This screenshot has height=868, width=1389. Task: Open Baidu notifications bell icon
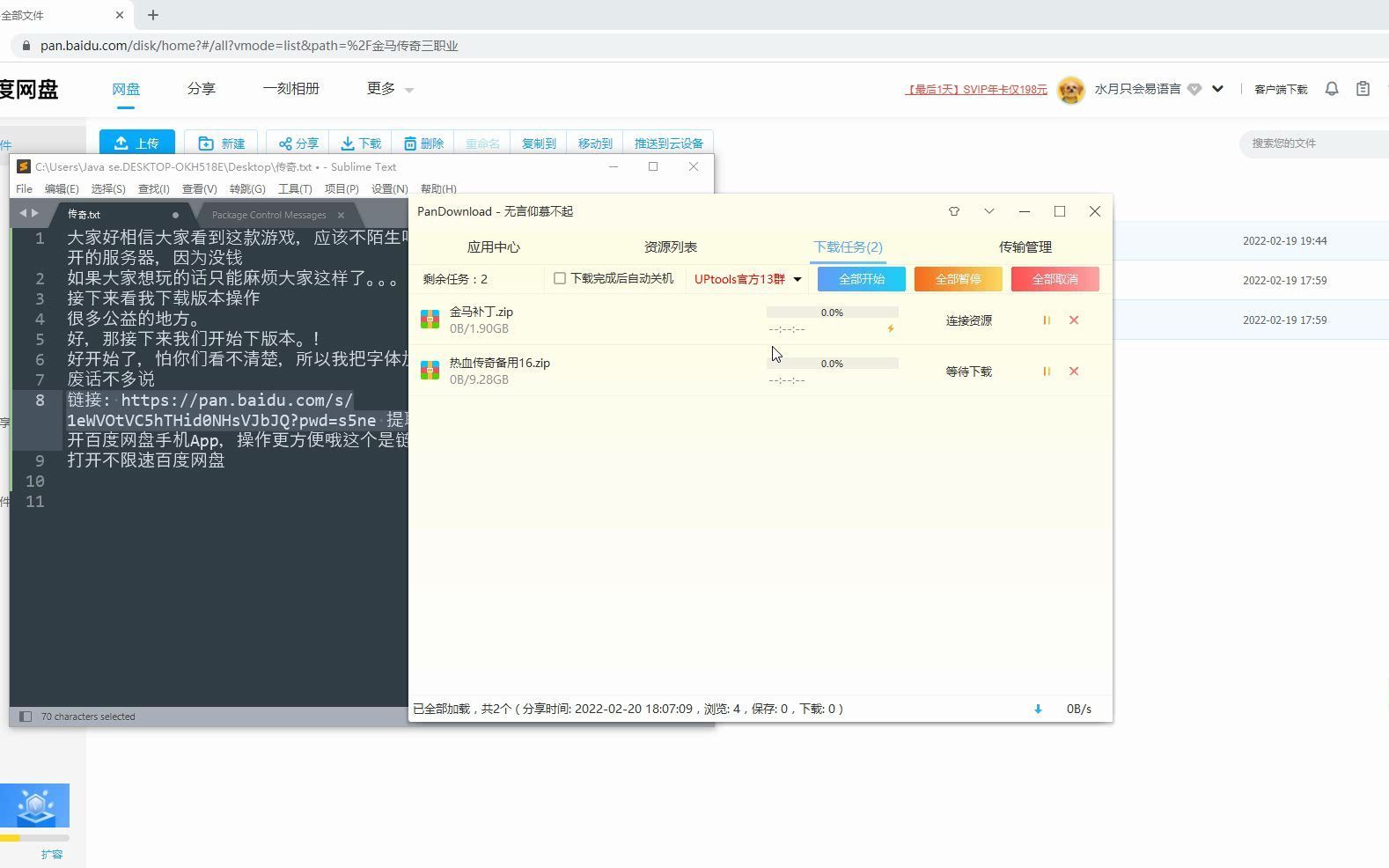click(1332, 89)
